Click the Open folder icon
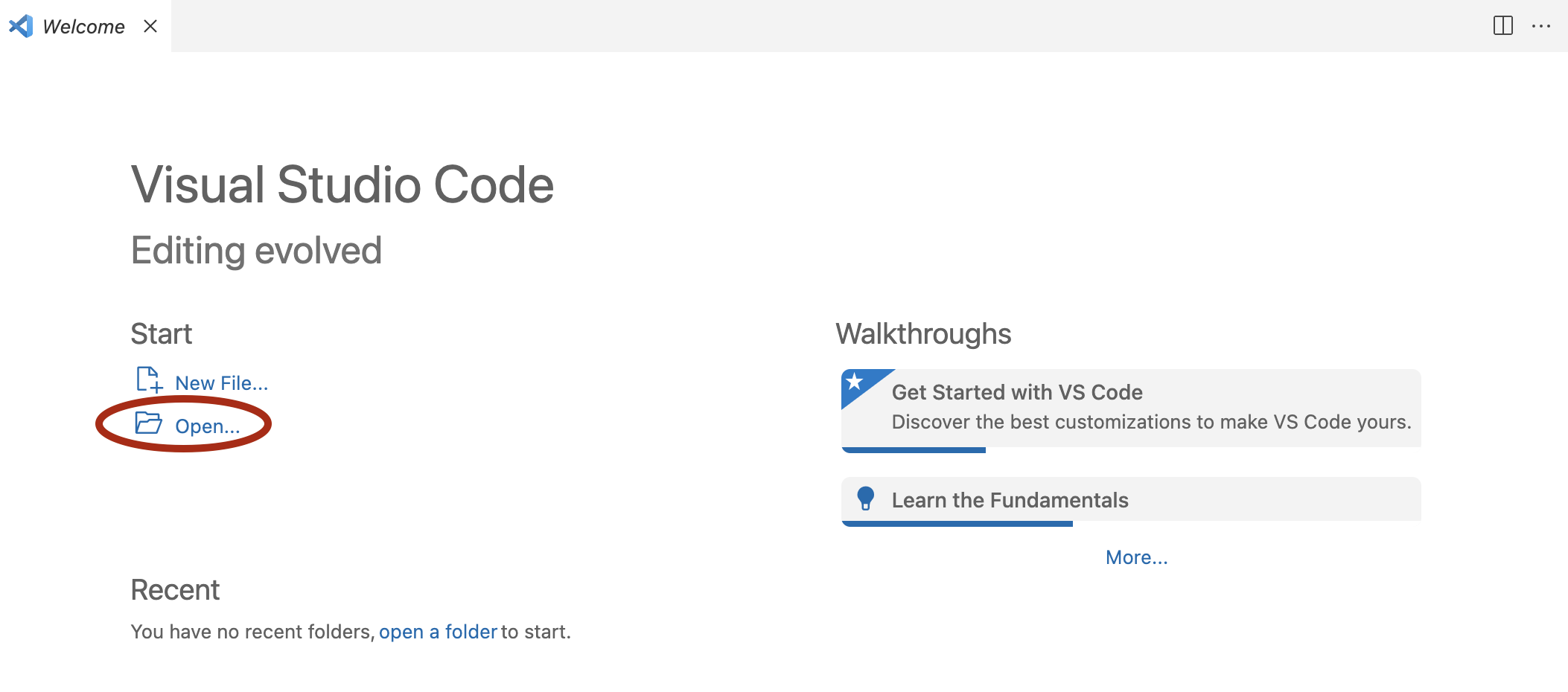 148,423
